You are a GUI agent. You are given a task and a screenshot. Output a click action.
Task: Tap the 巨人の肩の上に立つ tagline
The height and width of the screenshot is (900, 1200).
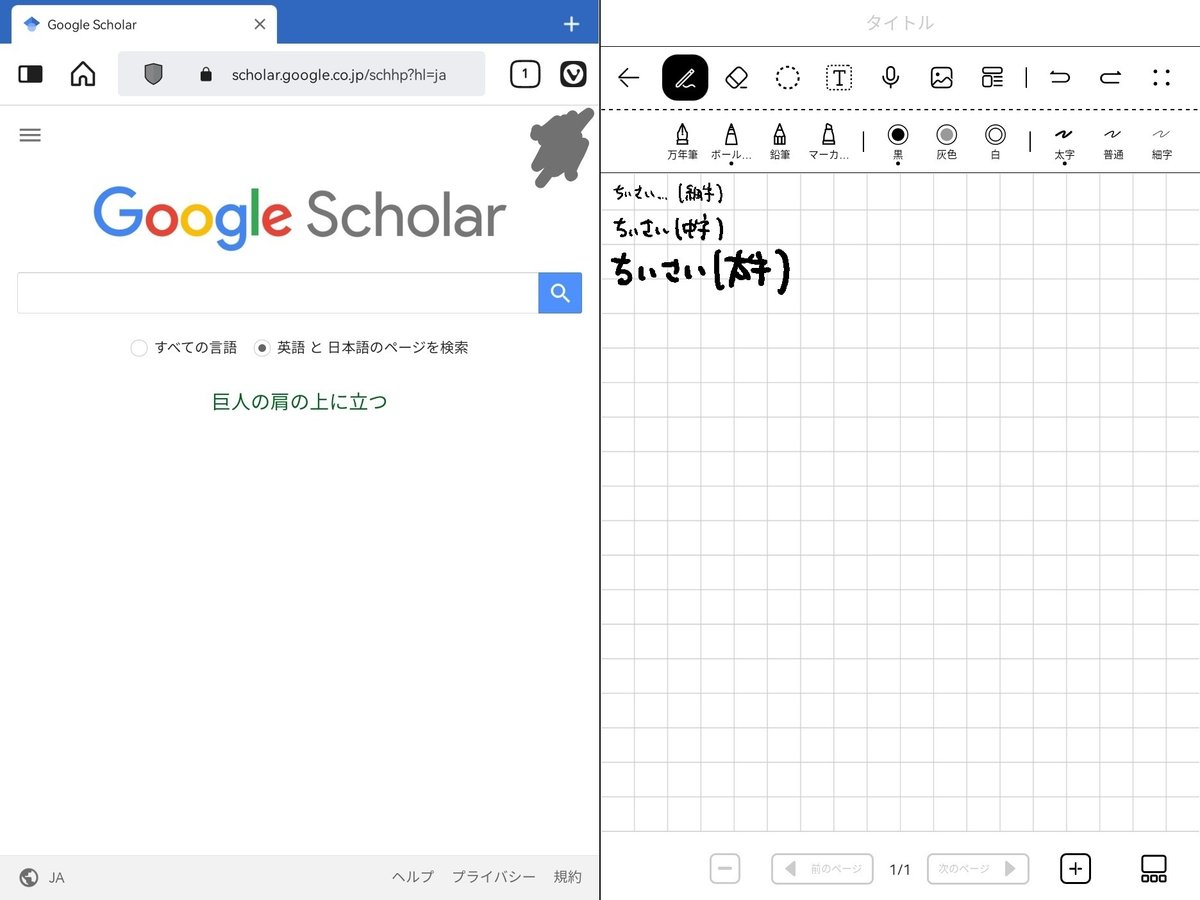(x=300, y=402)
